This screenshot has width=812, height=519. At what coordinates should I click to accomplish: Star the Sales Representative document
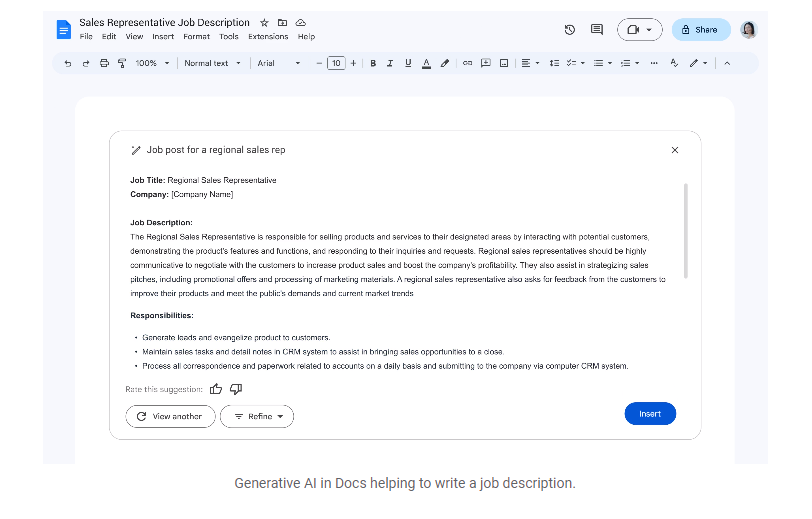tap(264, 22)
